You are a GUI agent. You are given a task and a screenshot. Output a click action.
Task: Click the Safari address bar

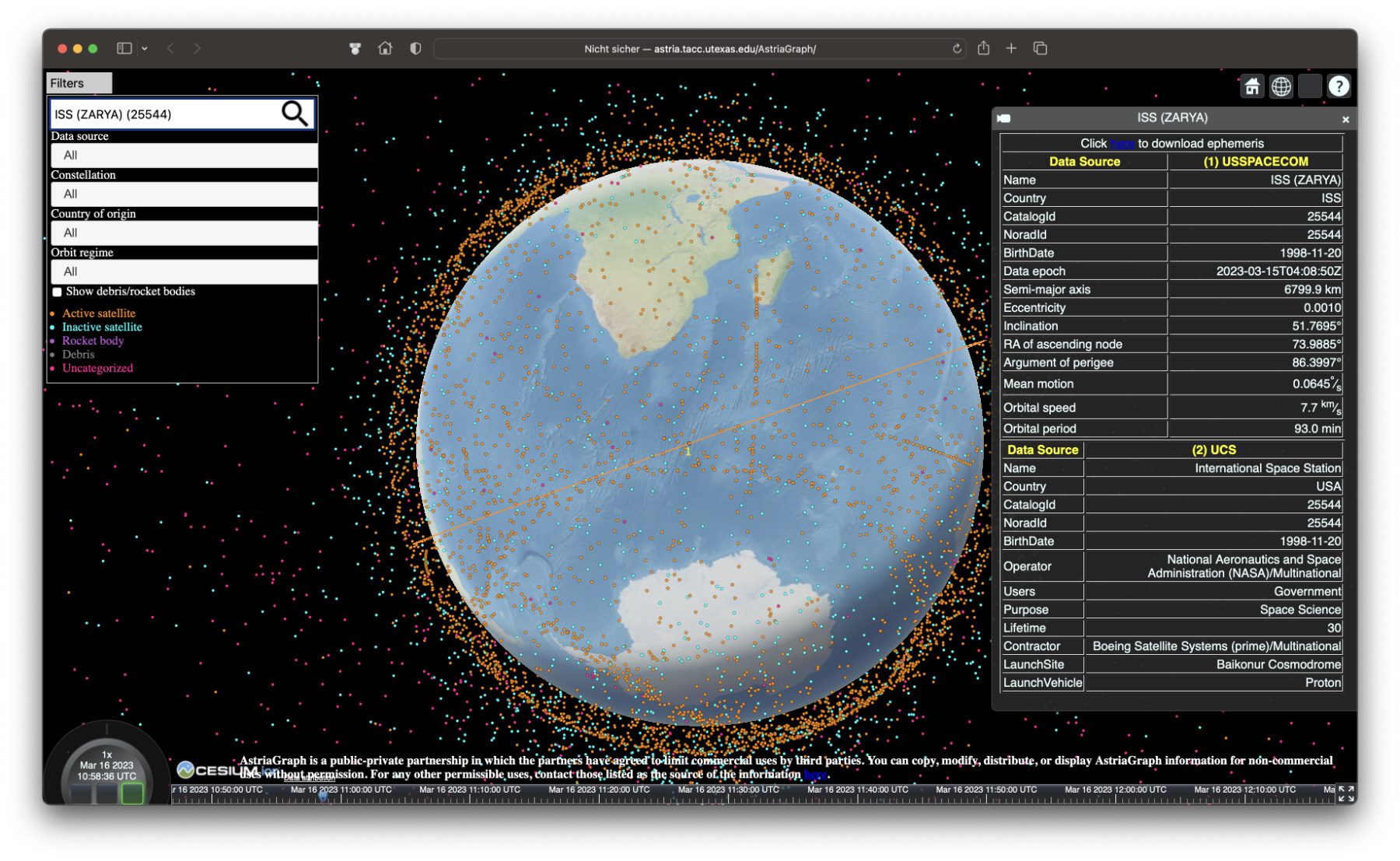pos(699,48)
